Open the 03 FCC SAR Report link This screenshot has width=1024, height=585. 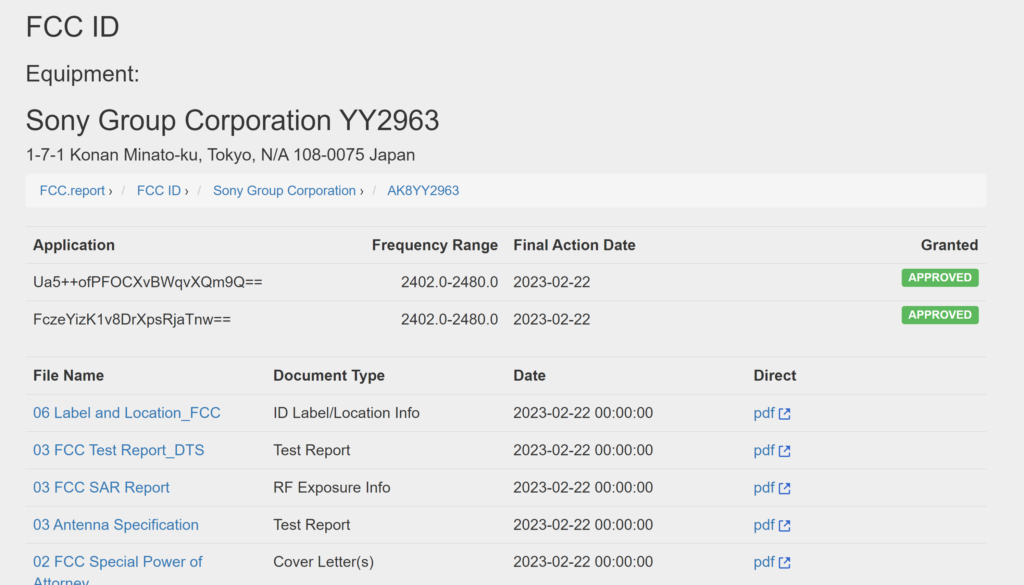pyautogui.click(x=101, y=488)
